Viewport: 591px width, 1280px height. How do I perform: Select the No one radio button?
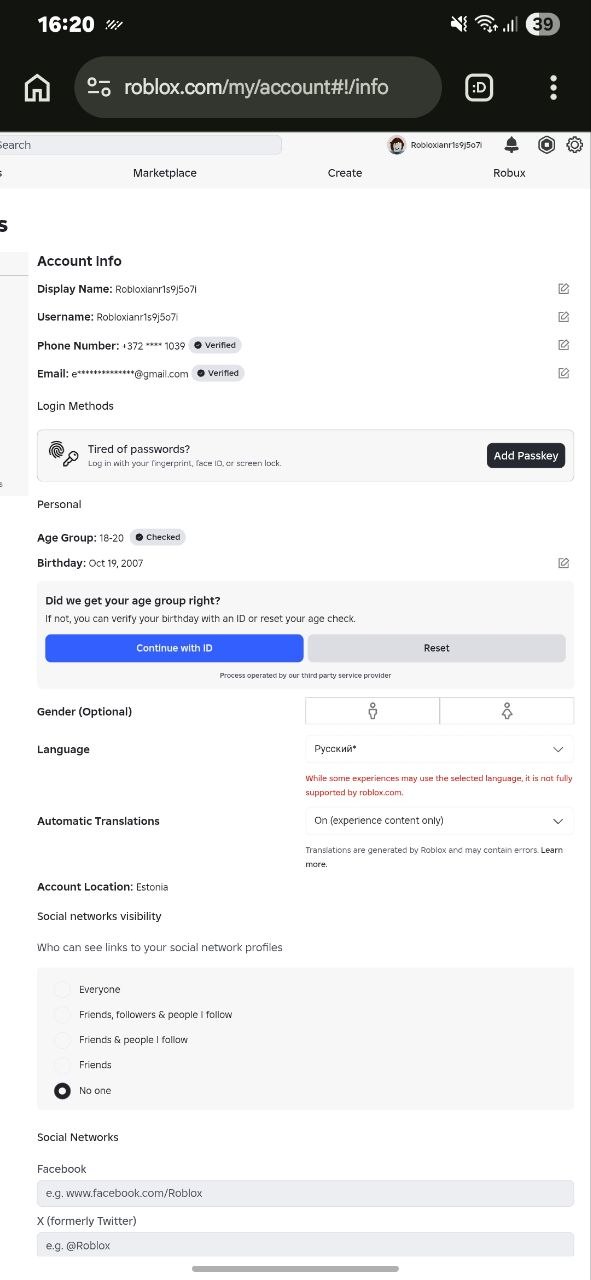(62, 1091)
